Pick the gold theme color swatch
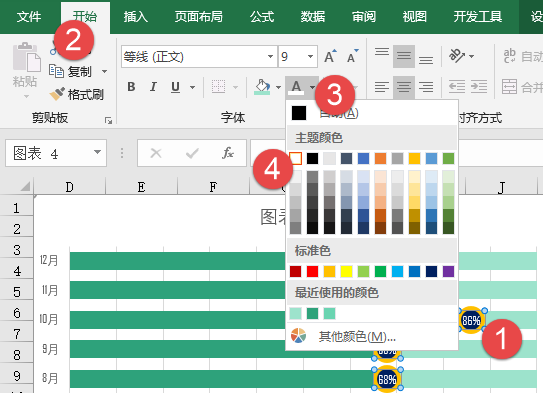This screenshot has width=543, height=393. coord(414,159)
